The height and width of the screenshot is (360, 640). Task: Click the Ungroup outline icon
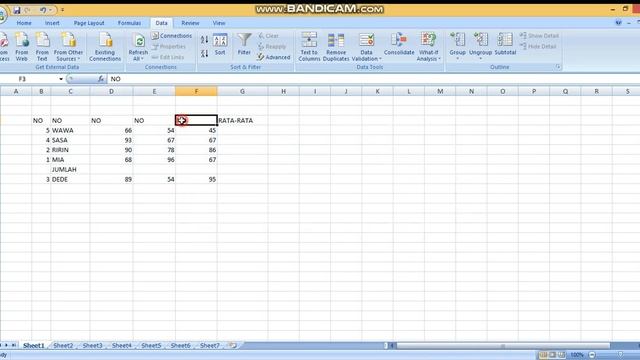480,40
